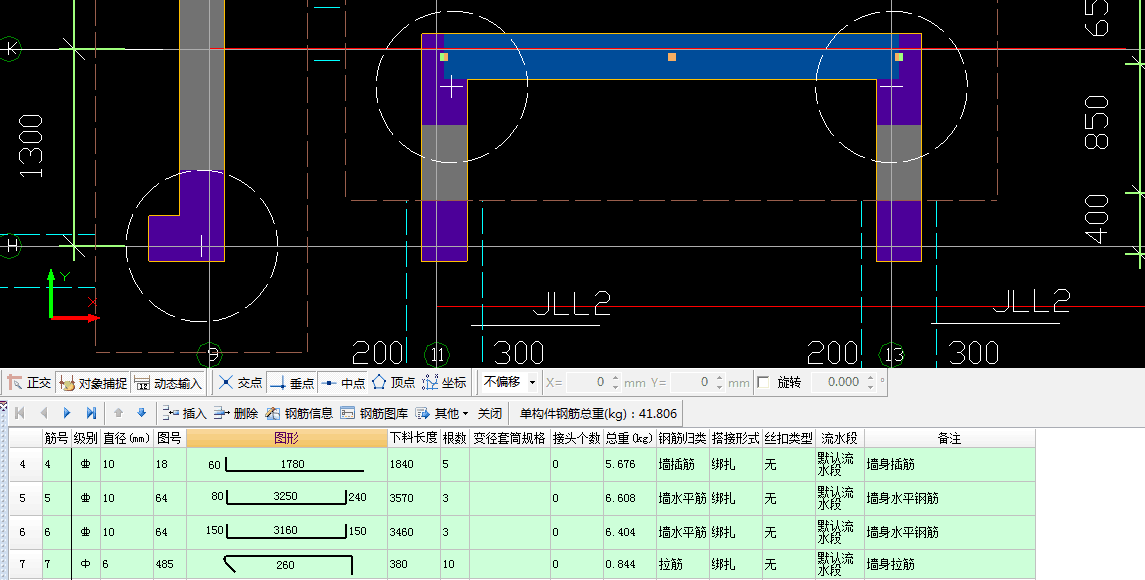This screenshot has width=1145, height=580.
Task: Click the 变径套筒规格 column header
Action: 510,438
